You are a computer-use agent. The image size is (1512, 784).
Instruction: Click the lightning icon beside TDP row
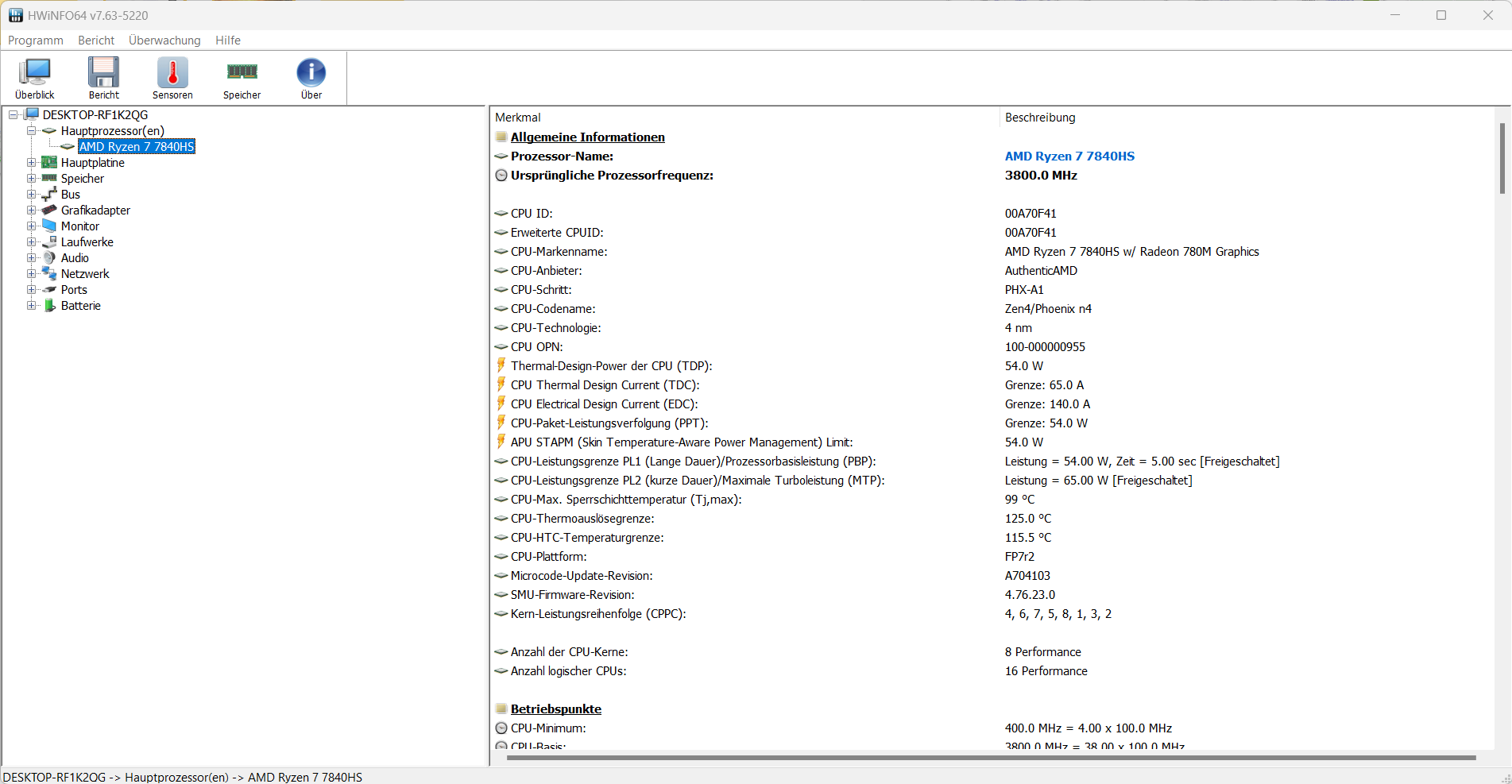(501, 365)
